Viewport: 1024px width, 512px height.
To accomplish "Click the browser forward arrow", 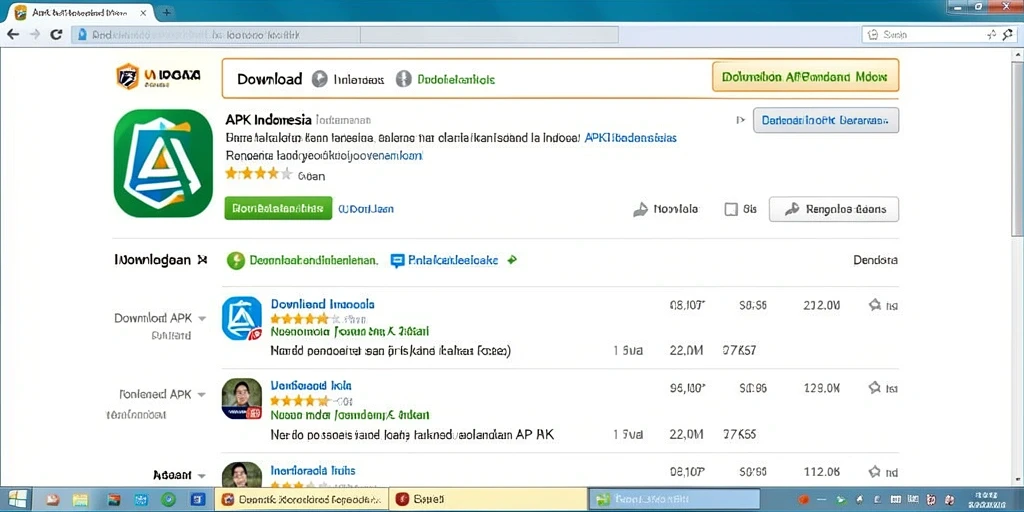I will (x=35, y=35).
